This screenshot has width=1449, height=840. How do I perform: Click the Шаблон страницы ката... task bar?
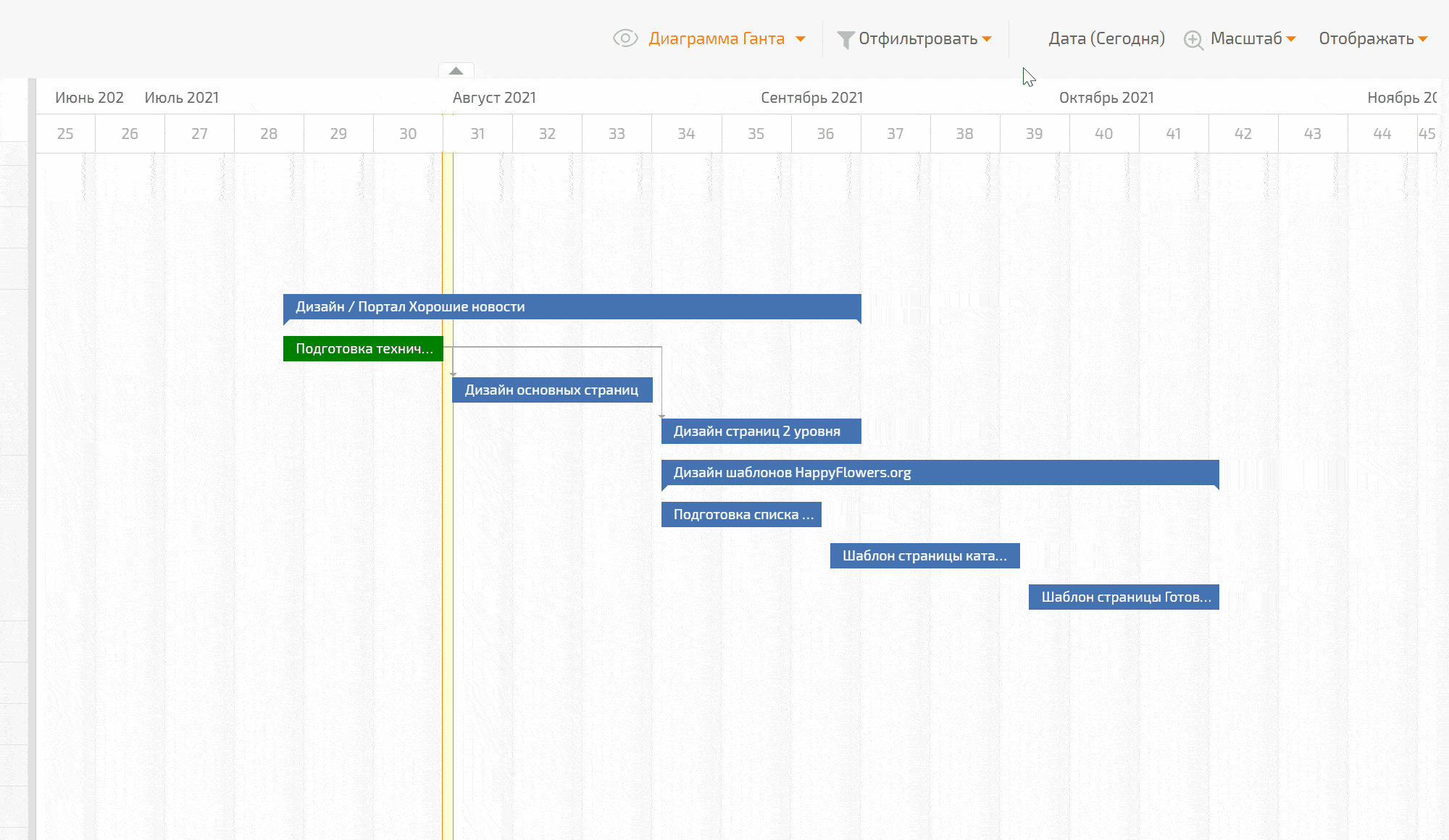924,555
